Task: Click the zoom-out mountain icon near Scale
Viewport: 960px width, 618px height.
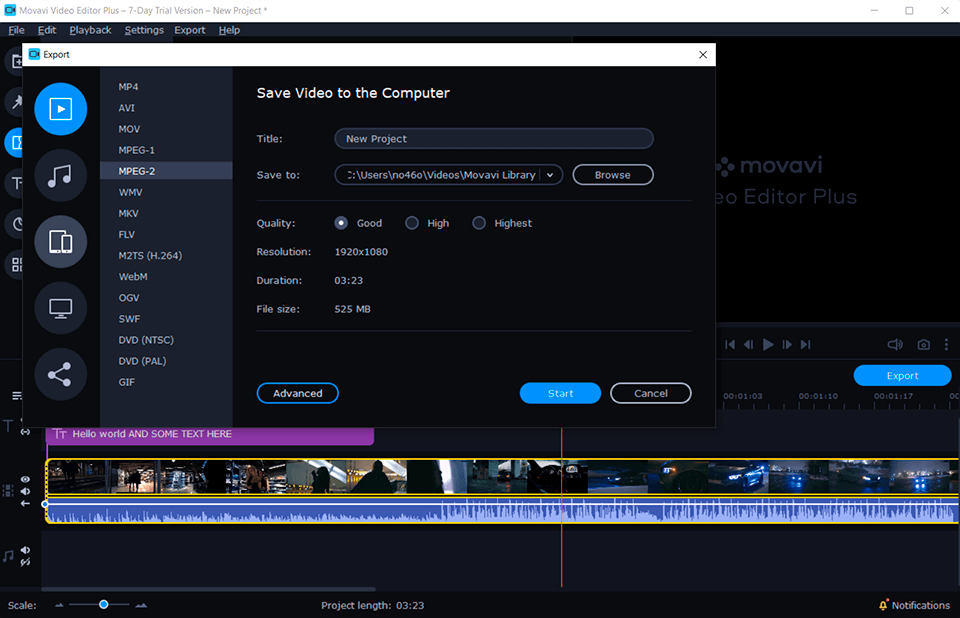Action: pos(59,605)
